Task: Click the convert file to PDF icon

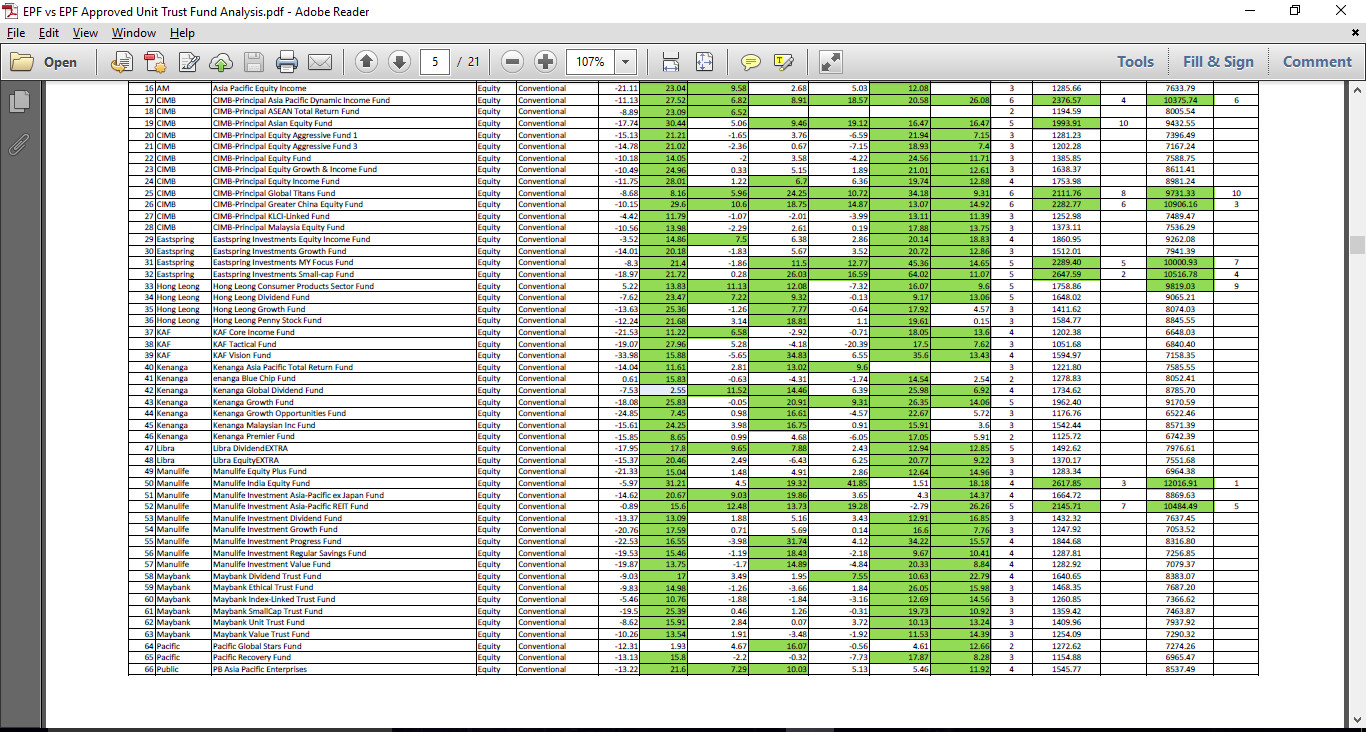Action: (121, 62)
